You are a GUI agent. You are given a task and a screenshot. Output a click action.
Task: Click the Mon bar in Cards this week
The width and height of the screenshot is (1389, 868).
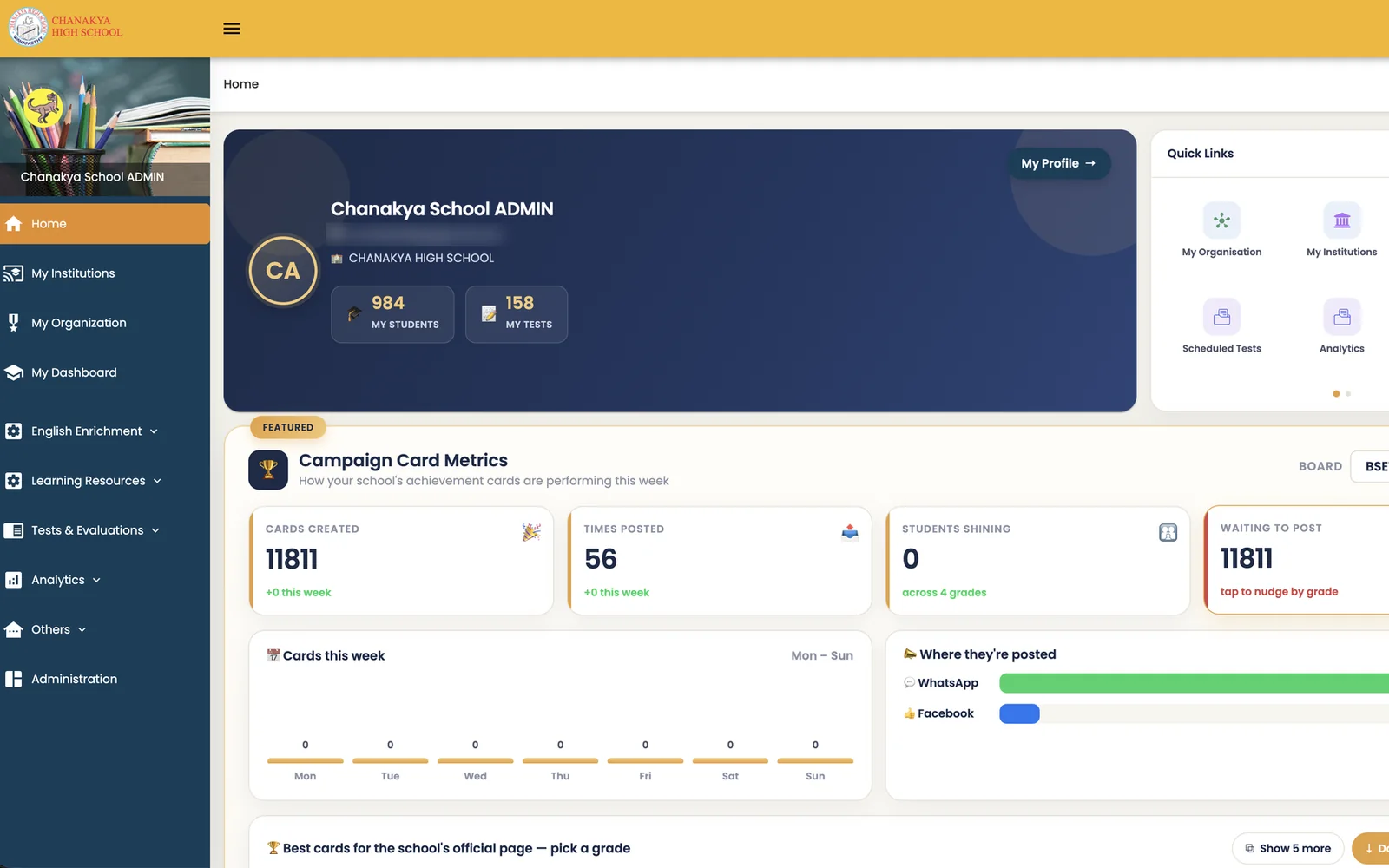306,760
